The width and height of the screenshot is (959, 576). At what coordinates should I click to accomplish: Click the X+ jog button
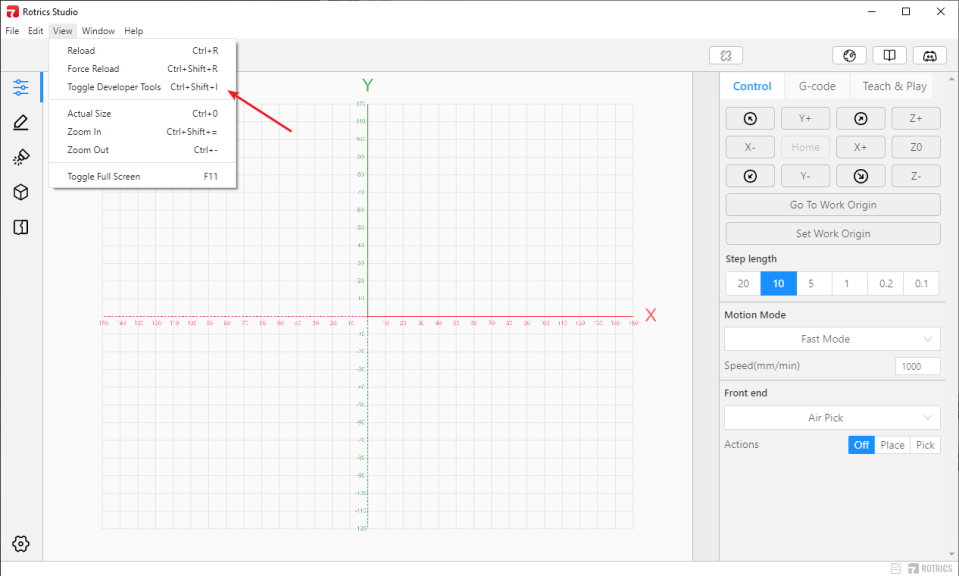click(861, 147)
